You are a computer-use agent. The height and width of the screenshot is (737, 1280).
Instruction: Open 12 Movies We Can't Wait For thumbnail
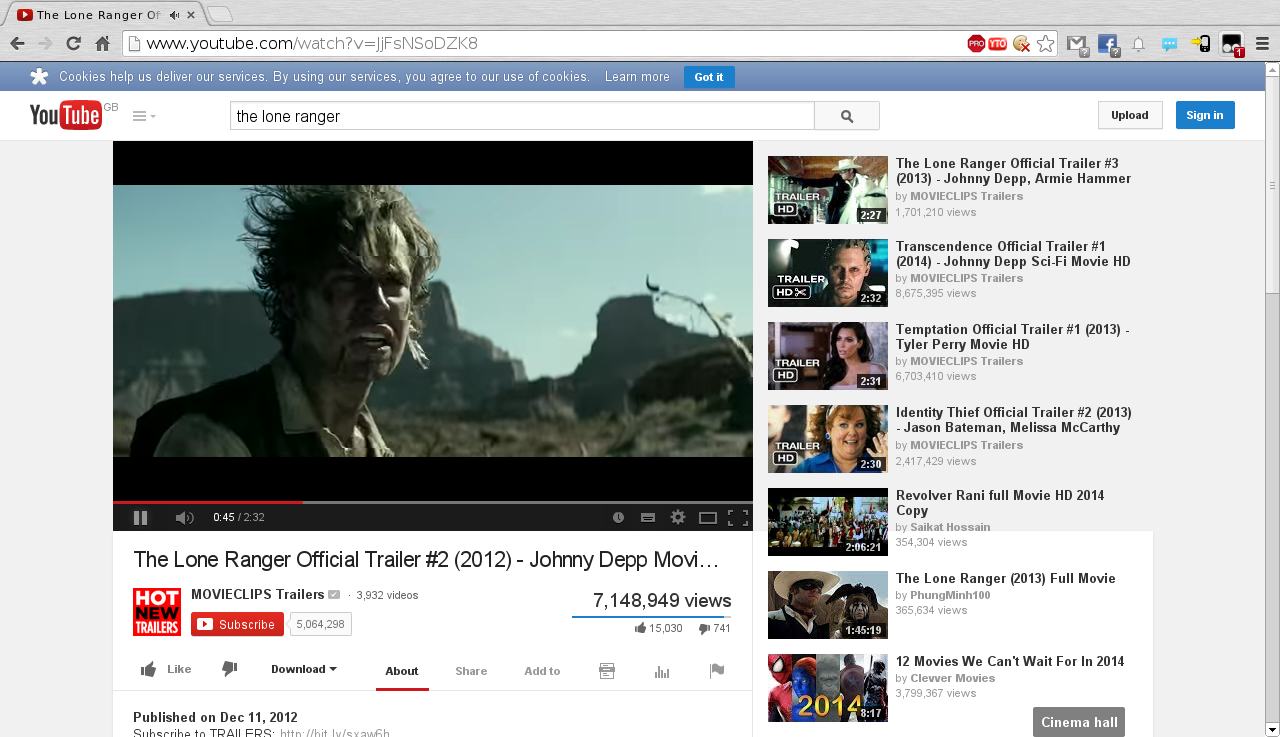click(828, 688)
